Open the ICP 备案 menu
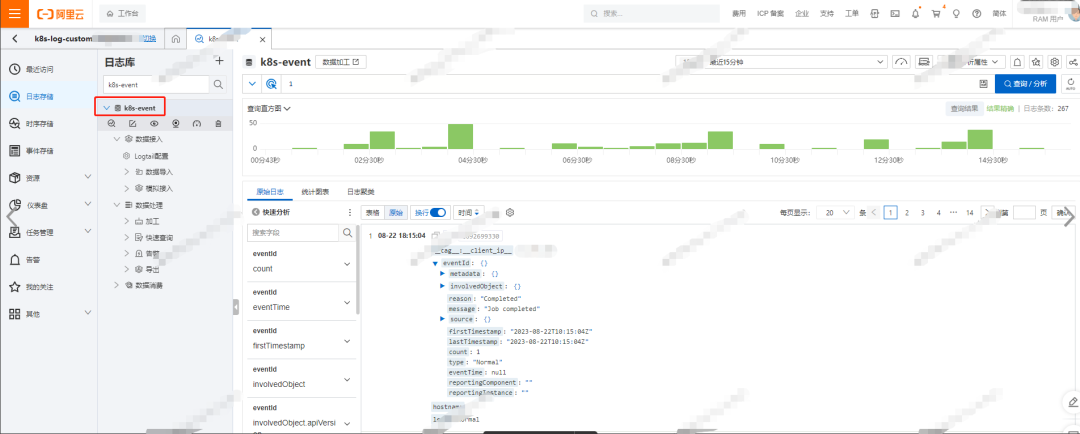Screen dimensions: 1080x434 [x=770, y=13]
